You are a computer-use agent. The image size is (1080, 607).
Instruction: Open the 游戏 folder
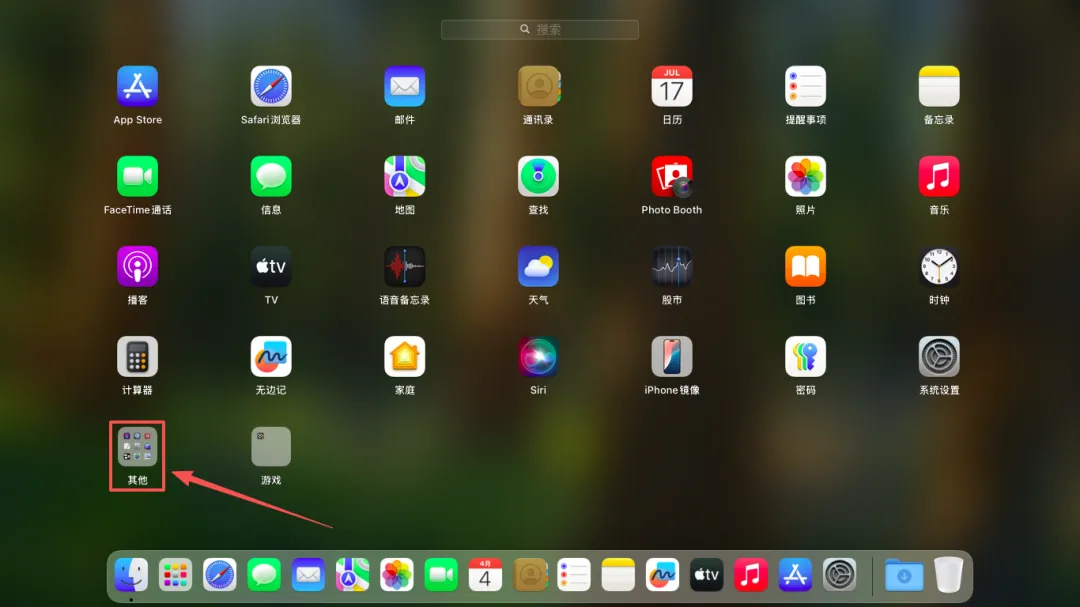click(271, 446)
